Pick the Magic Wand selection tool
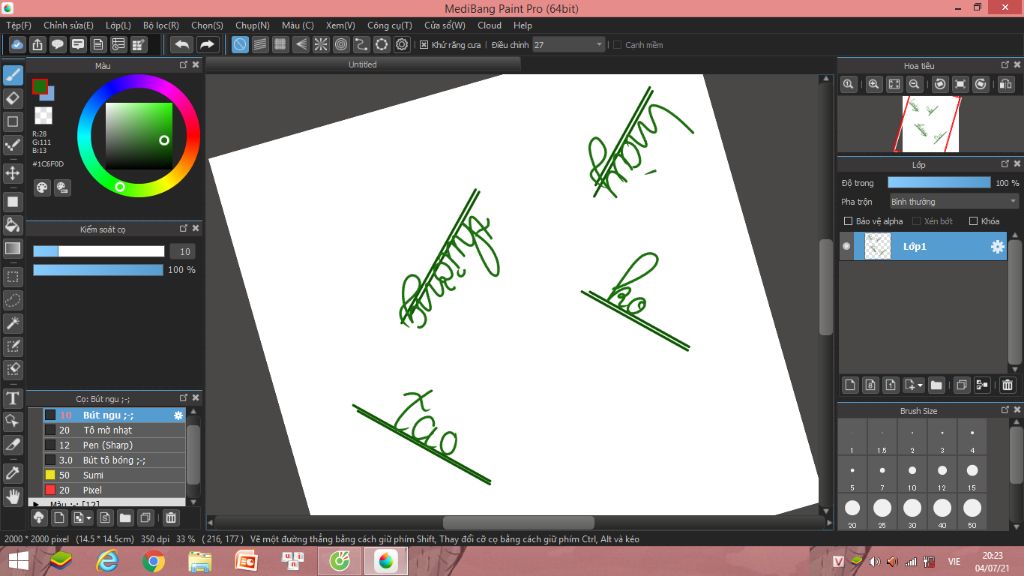The image size is (1024, 576). click(x=13, y=323)
